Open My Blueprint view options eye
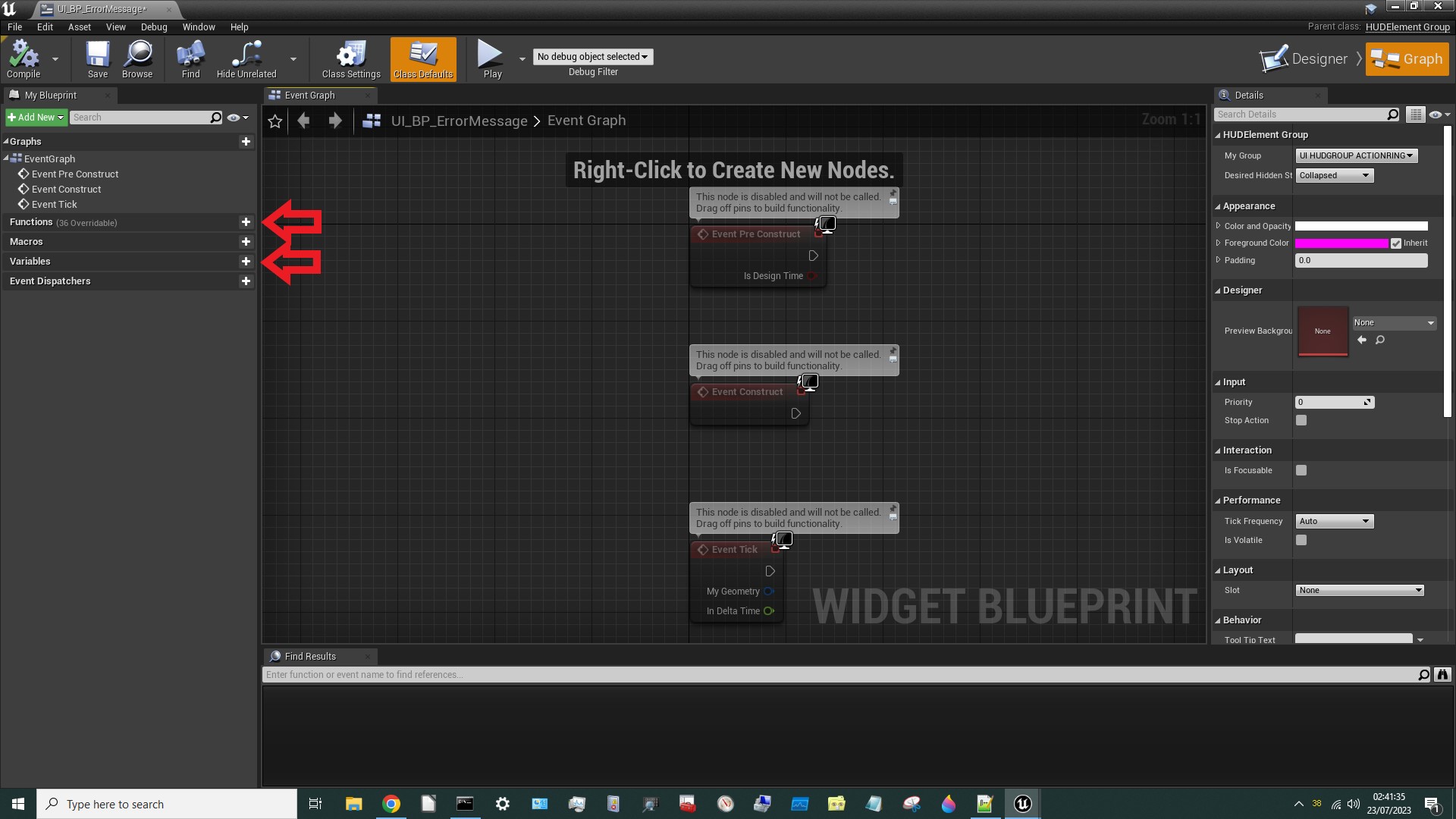This screenshot has height=819, width=1456. (x=237, y=118)
